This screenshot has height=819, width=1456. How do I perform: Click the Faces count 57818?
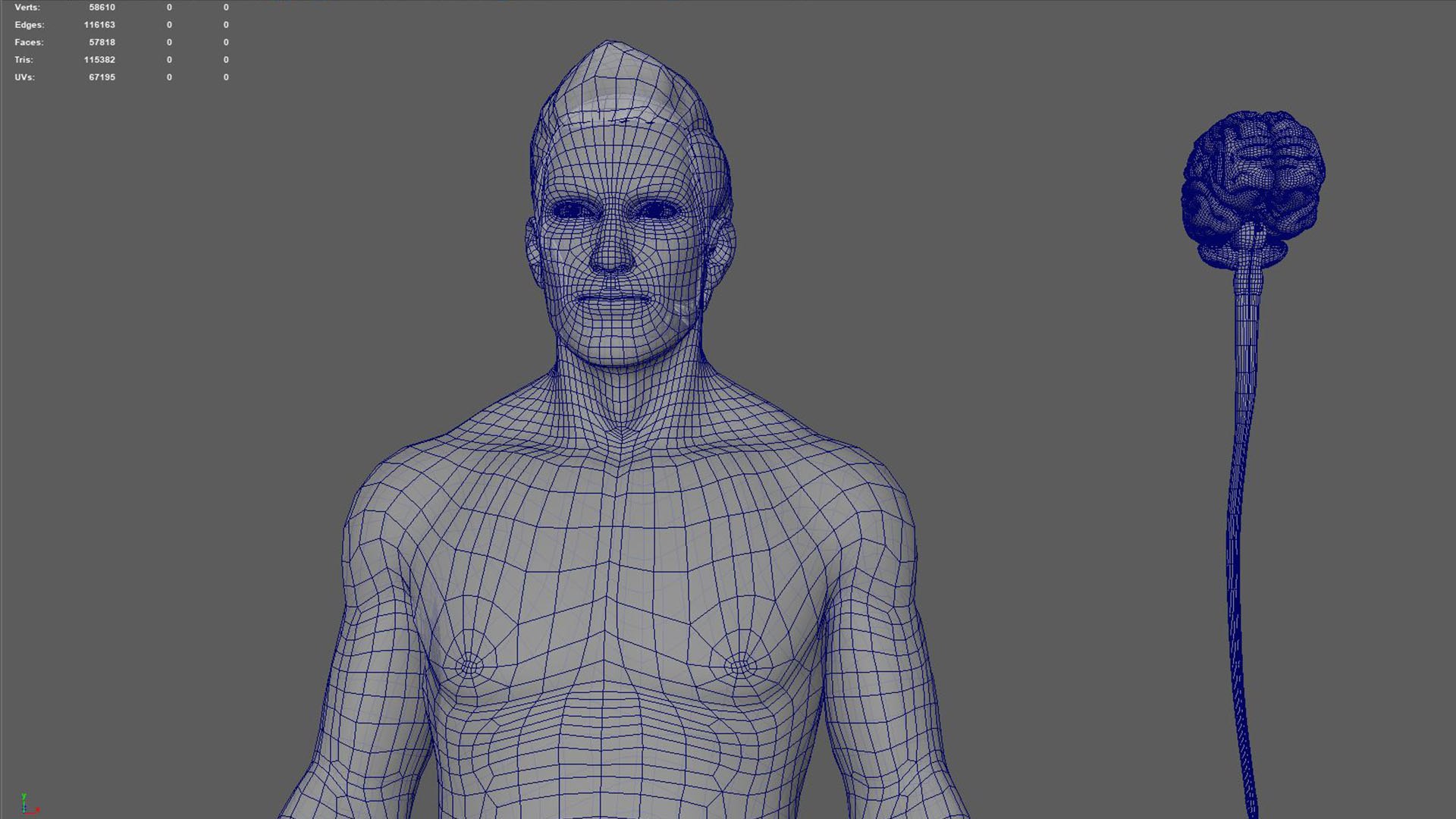(102, 42)
